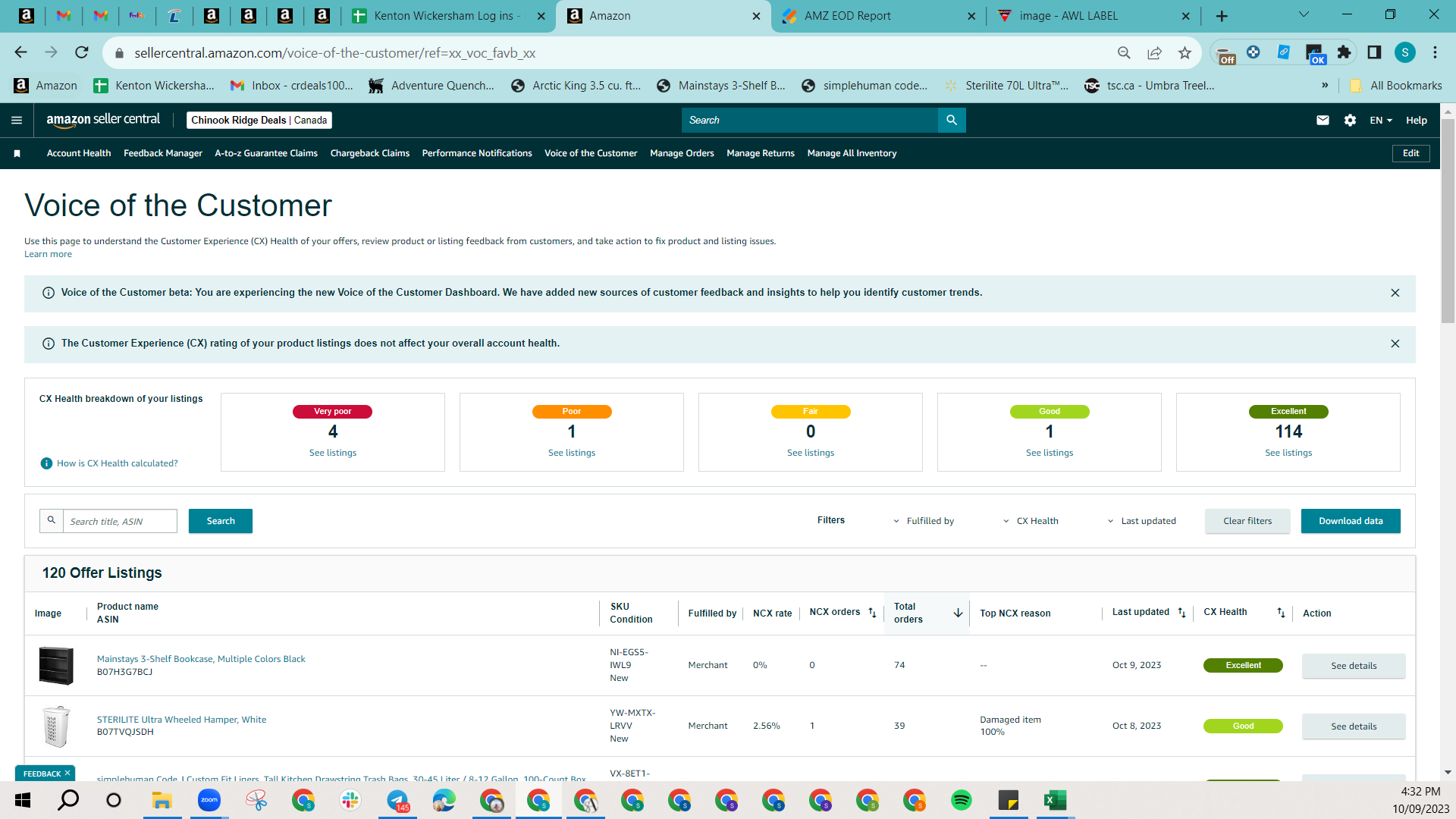Click the Seller Central header search box

point(810,120)
